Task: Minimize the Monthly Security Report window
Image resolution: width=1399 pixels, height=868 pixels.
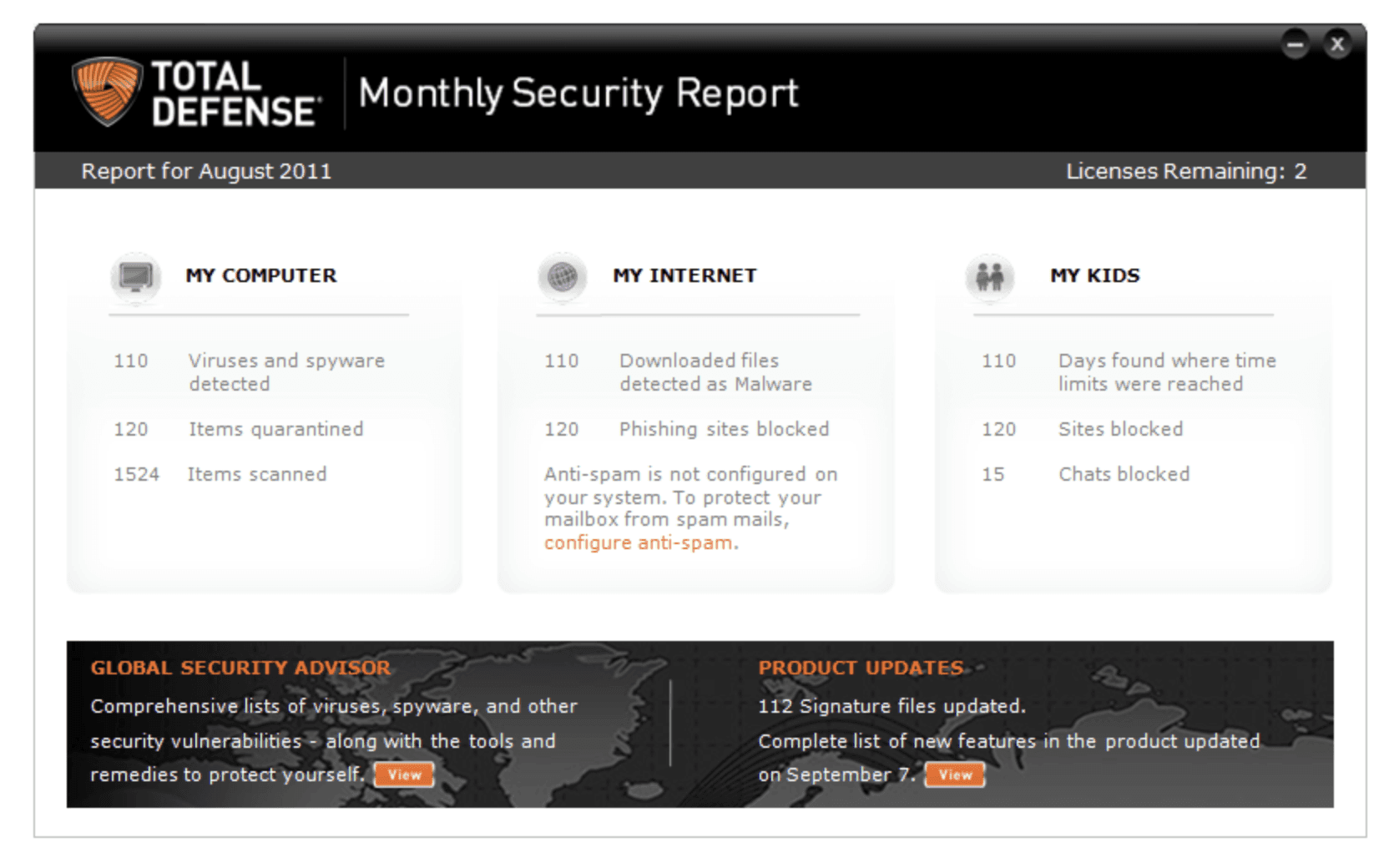Action: pos(1295,43)
